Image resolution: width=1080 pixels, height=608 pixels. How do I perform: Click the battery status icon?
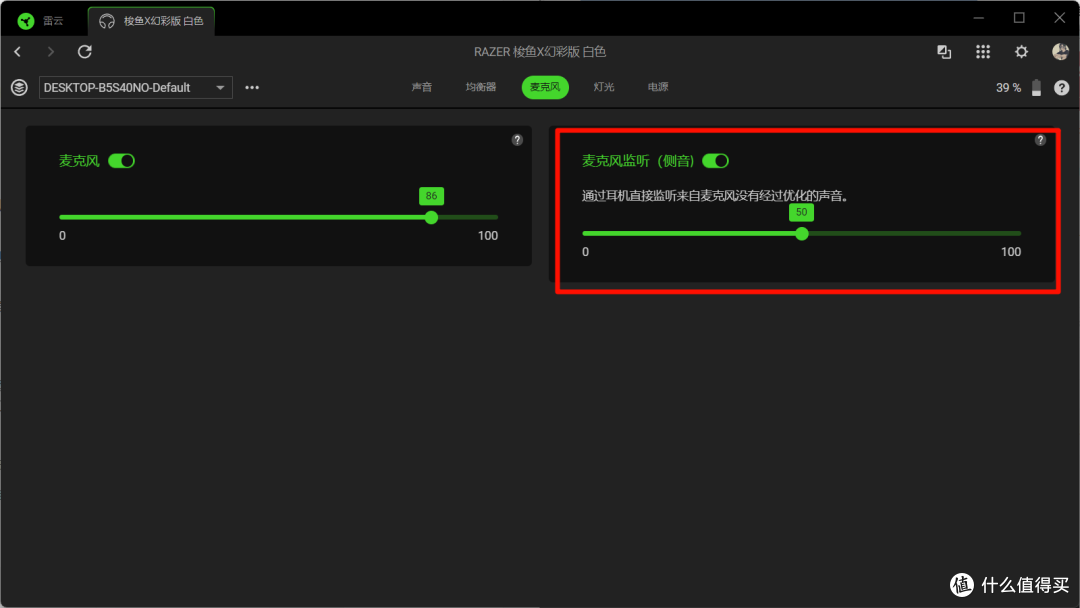click(x=1037, y=87)
